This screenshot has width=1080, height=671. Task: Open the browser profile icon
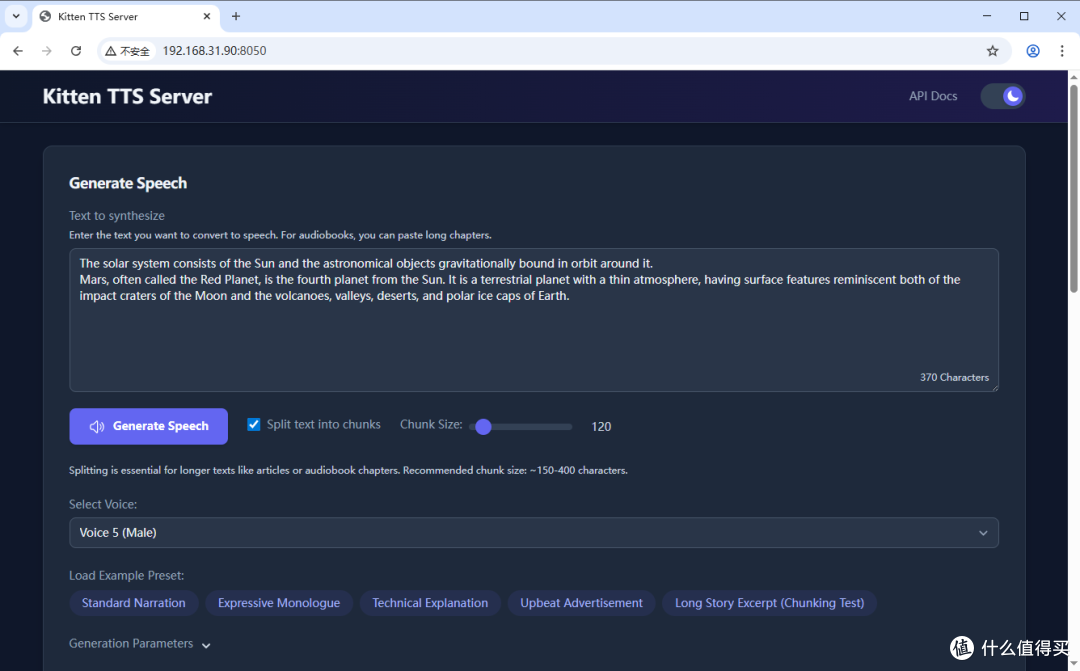pos(1032,51)
